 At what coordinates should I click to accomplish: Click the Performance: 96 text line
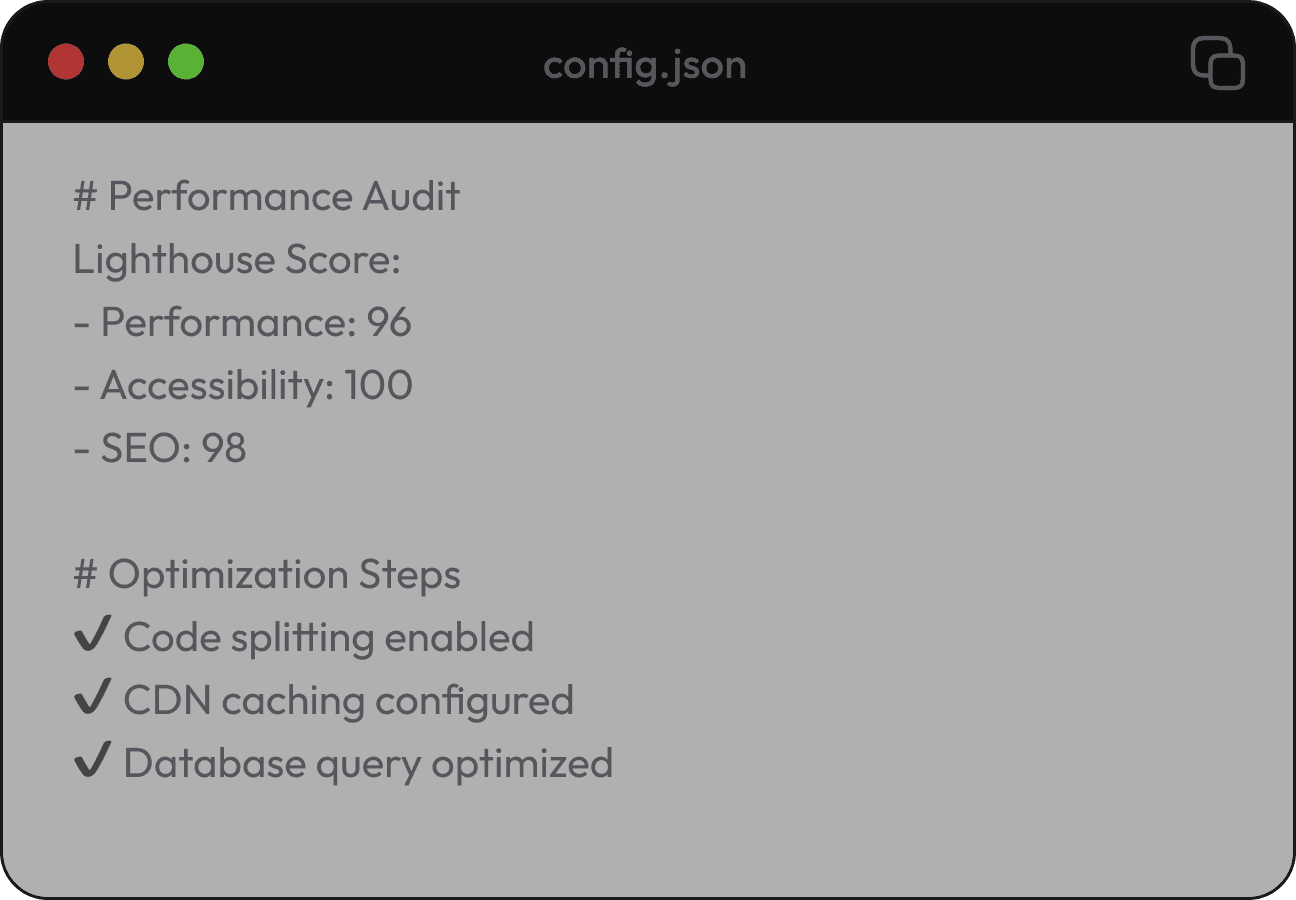point(242,322)
